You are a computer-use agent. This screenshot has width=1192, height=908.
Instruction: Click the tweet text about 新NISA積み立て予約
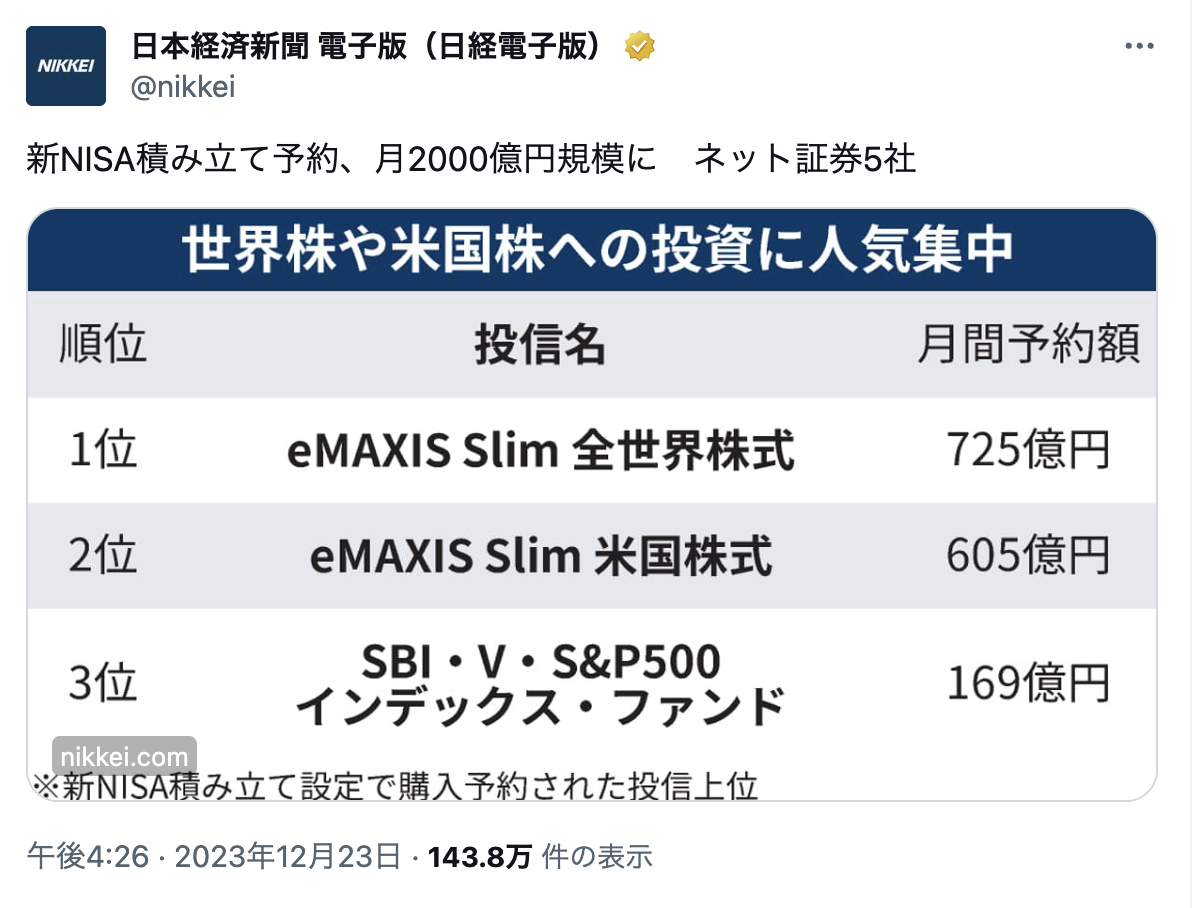(471, 159)
